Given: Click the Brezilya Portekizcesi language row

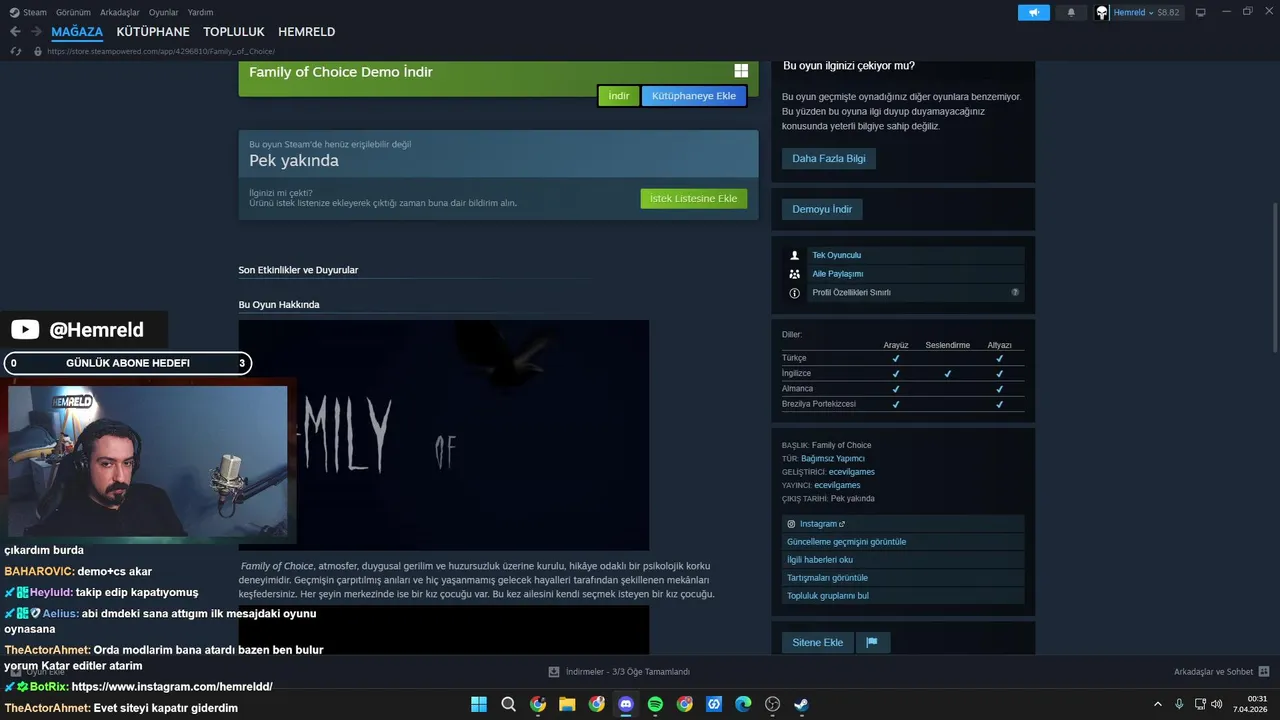Looking at the screenshot, I should click(x=903, y=404).
